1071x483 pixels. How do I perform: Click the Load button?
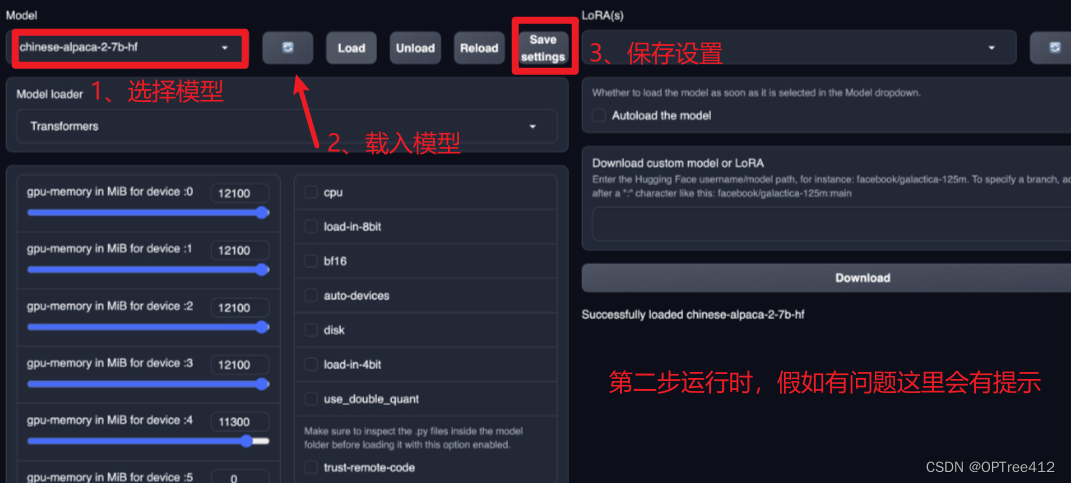pyautogui.click(x=351, y=48)
